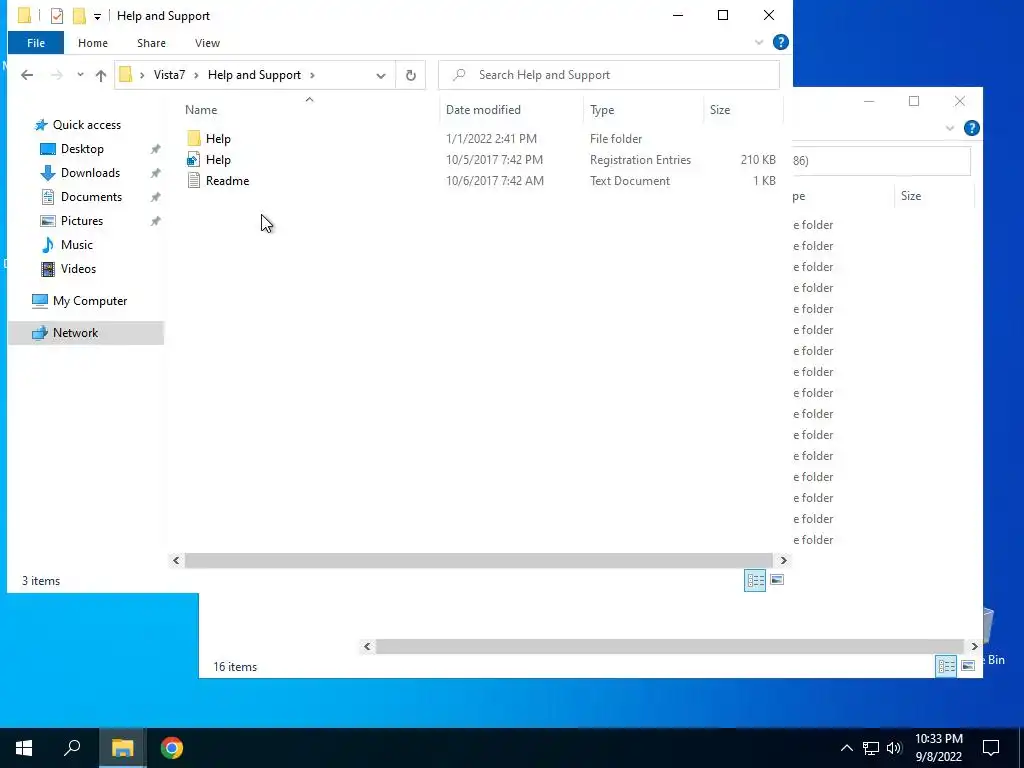
Task: Launch Google Chrome from the taskbar
Action: point(172,748)
